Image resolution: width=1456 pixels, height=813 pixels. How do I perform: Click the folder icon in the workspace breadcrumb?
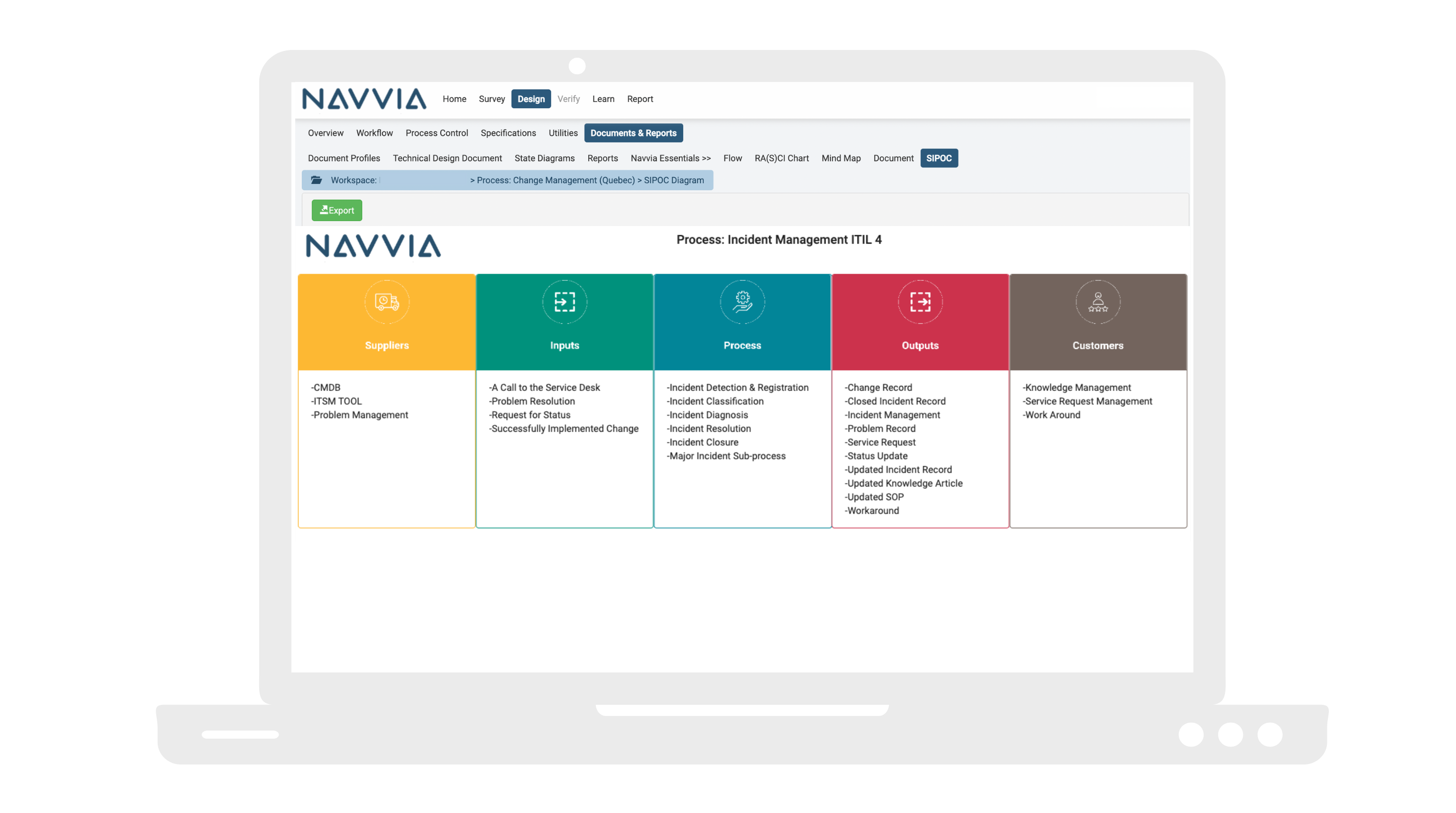[316, 179]
